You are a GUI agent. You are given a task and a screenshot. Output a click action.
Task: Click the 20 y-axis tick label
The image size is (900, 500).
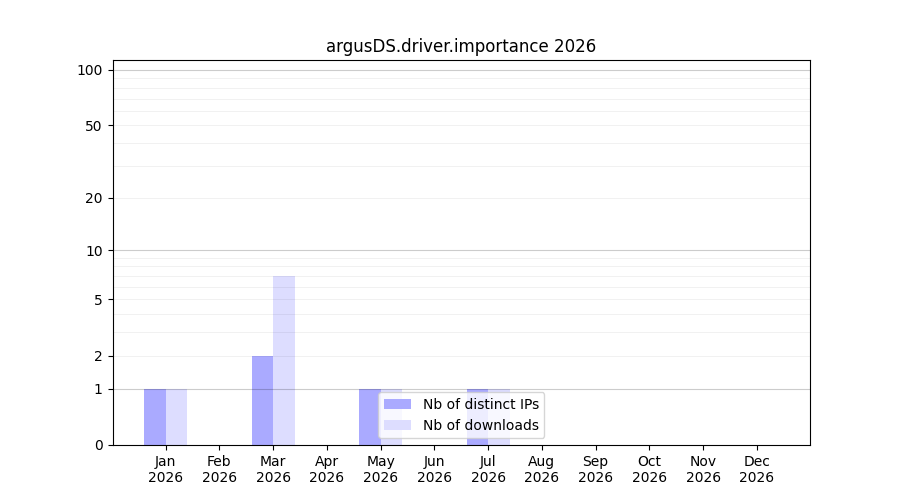(x=94, y=199)
